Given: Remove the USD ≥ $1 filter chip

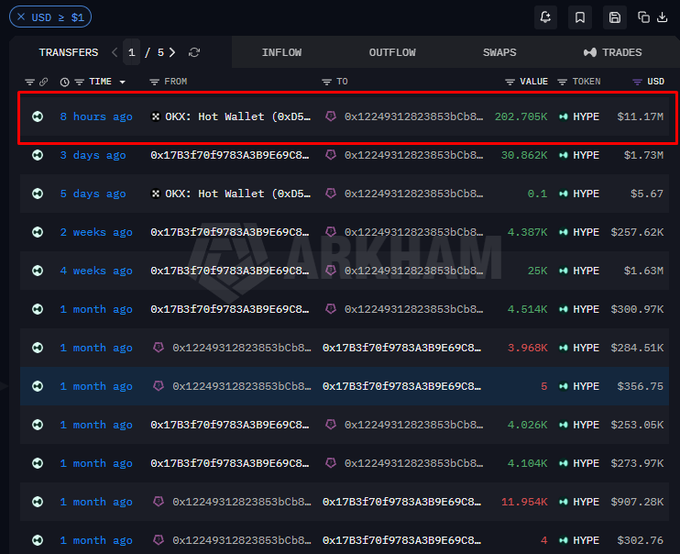Looking at the screenshot, I should coord(21,17).
